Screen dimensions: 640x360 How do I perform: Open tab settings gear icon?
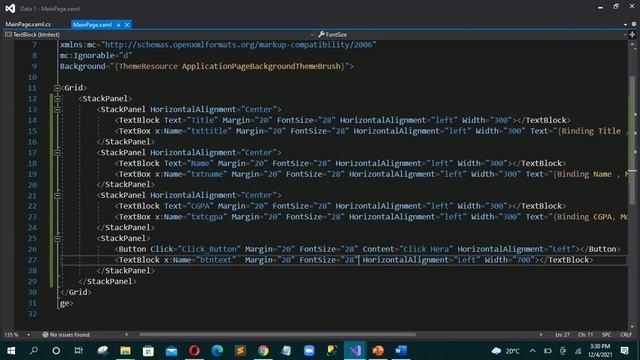tap(634, 24)
